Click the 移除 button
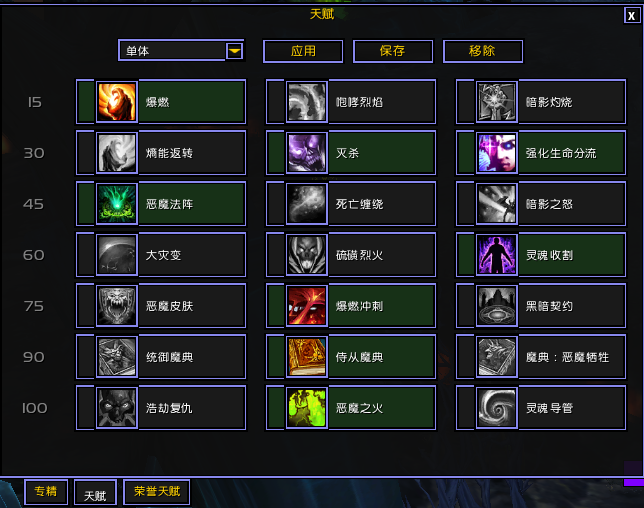Viewport: 644px width, 508px height. pyautogui.click(x=483, y=51)
